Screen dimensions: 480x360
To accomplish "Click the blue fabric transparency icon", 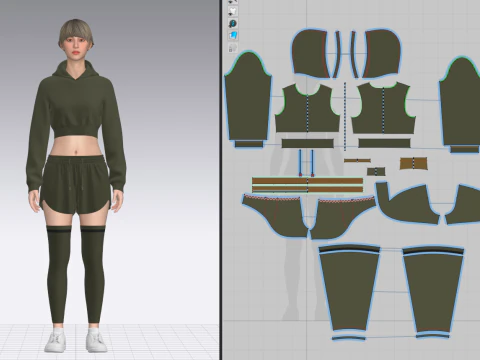I will 233,35.
